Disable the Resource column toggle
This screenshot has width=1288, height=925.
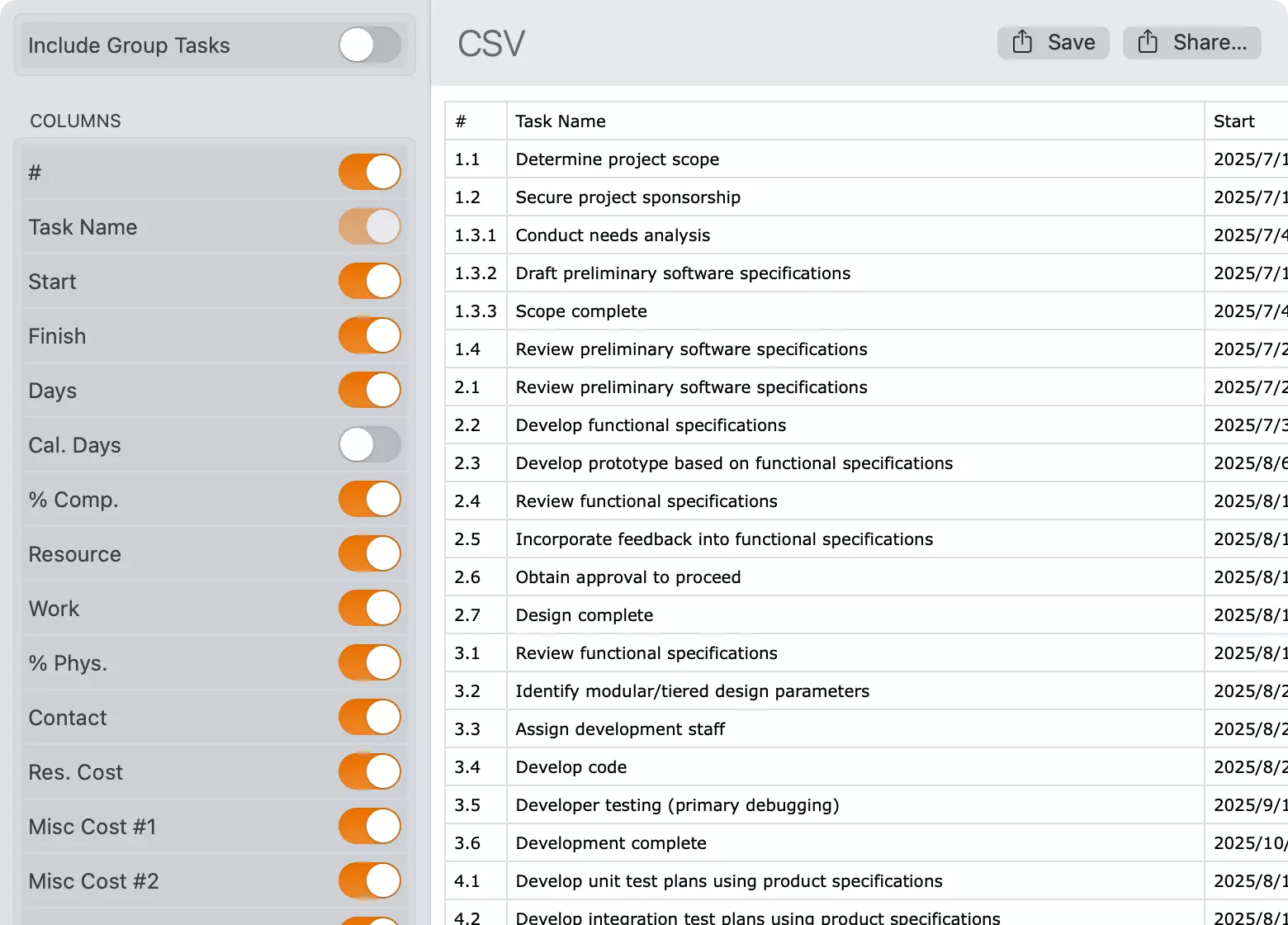369,553
